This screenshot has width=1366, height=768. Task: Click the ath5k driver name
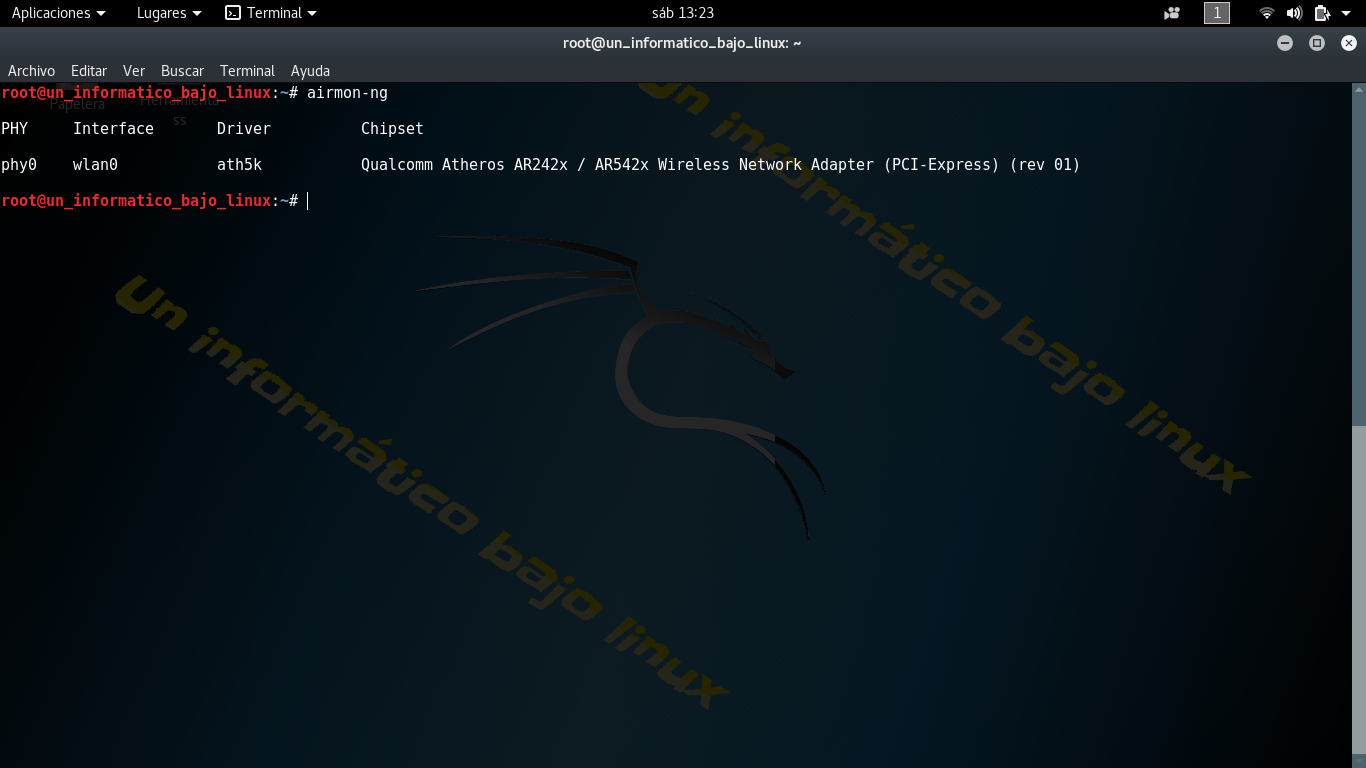(239, 165)
